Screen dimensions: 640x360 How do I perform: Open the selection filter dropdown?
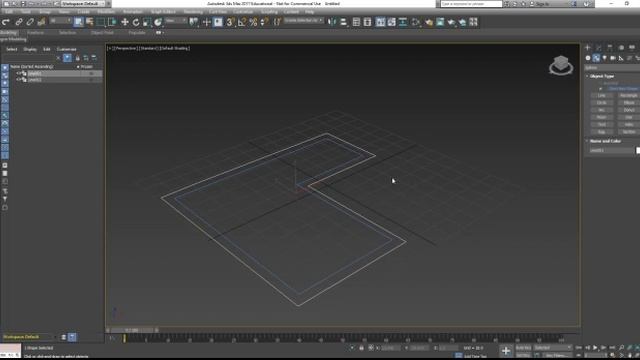coord(60,21)
